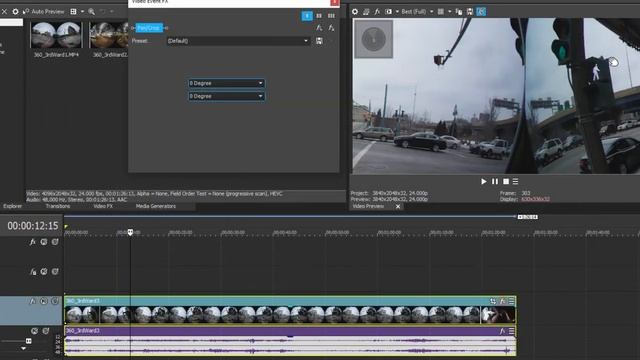
Task: Open the second 0 Degree dropdown
Action: [x=226, y=96]
